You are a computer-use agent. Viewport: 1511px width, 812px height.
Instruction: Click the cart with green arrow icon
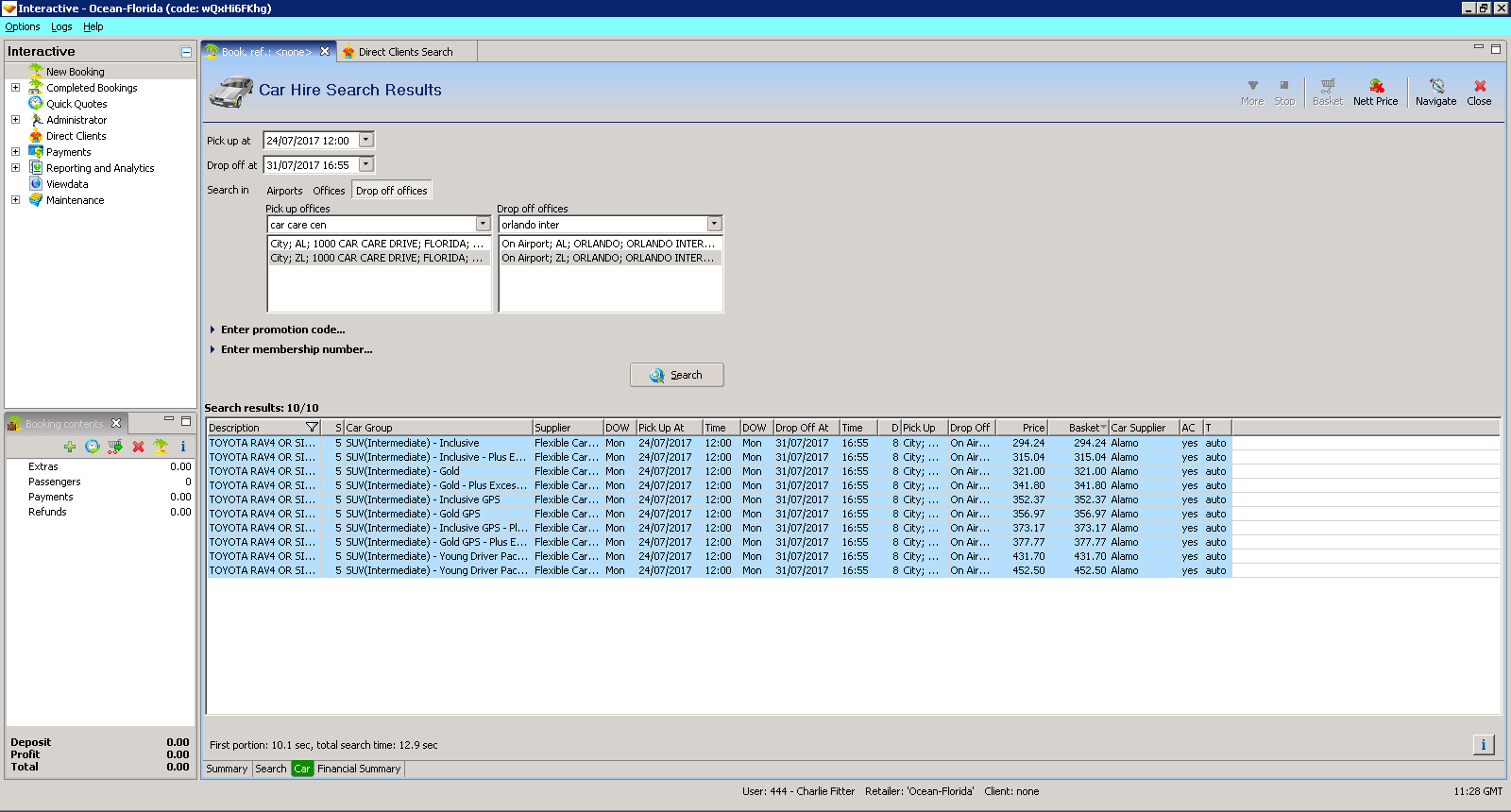coord(115,447)
